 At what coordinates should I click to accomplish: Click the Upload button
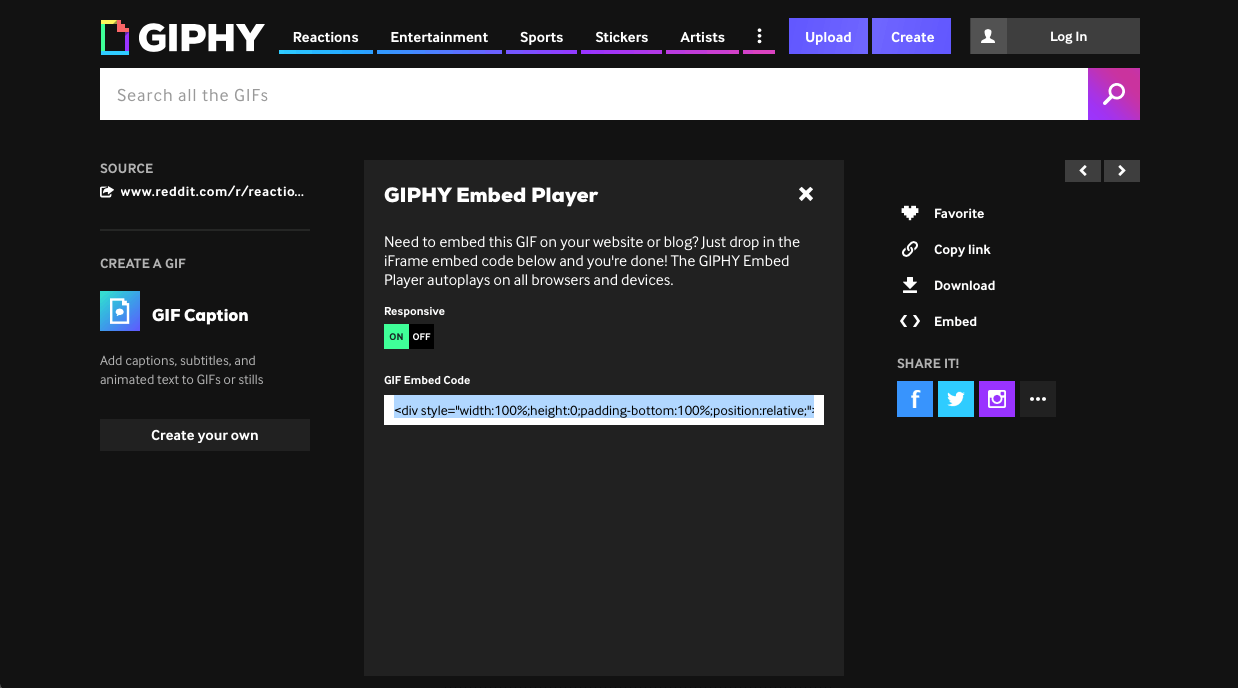828,36
